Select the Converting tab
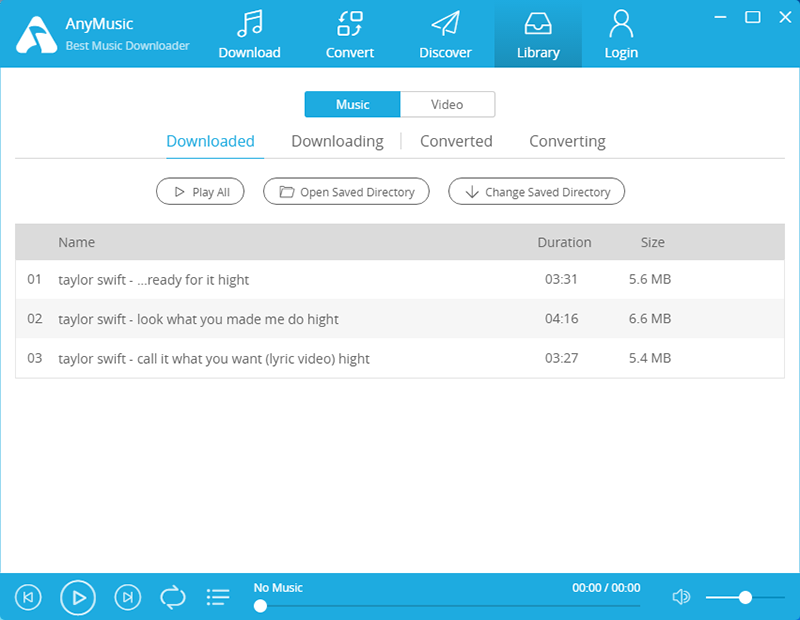 [567, 141]
